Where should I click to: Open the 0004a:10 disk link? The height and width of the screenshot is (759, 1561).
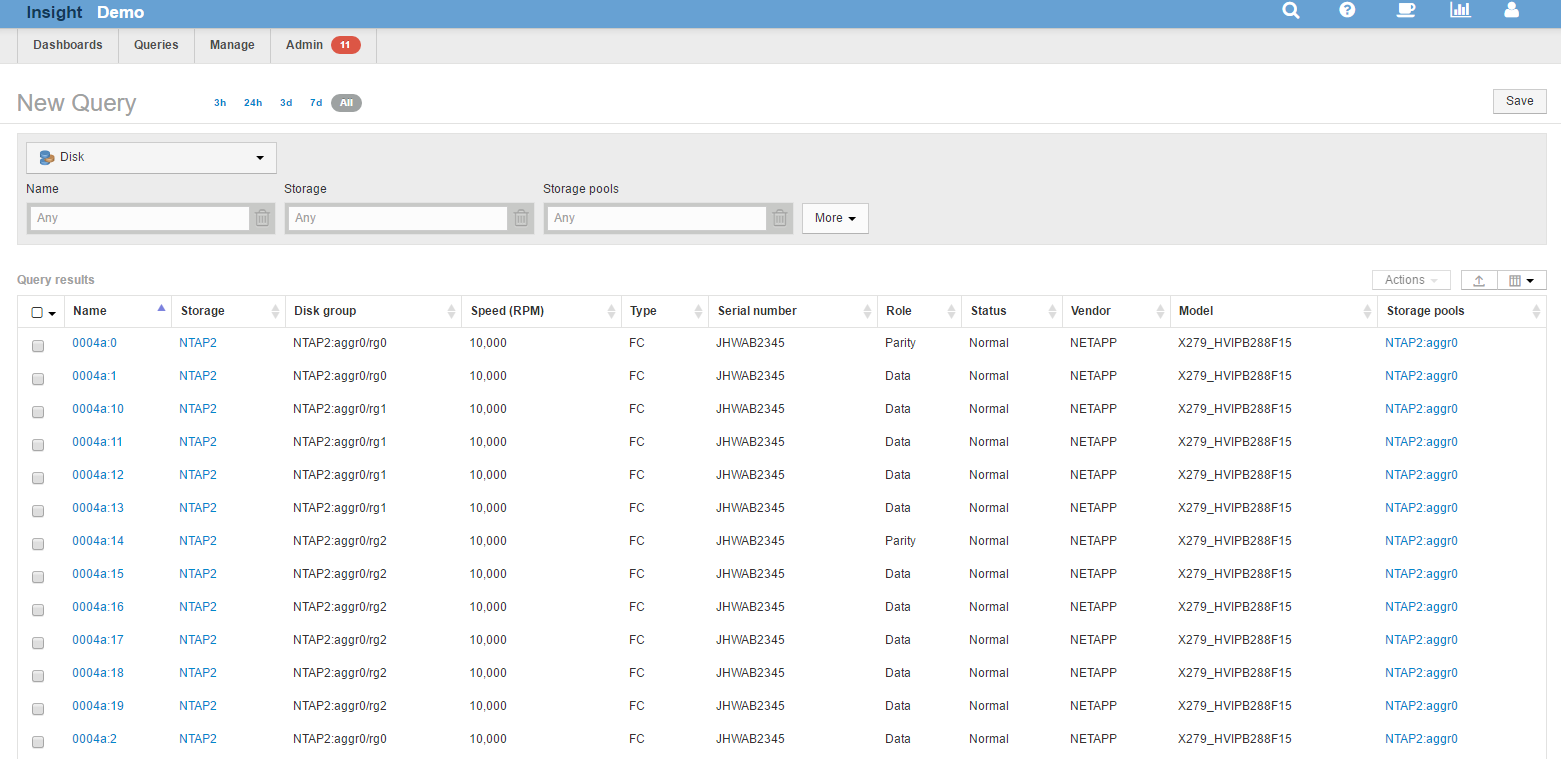(x=96, y=409)
